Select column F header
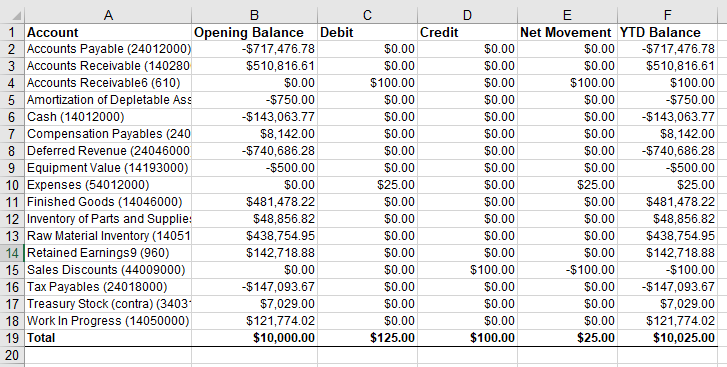Viewport: 727px width, 367px height. coord(667,15)
